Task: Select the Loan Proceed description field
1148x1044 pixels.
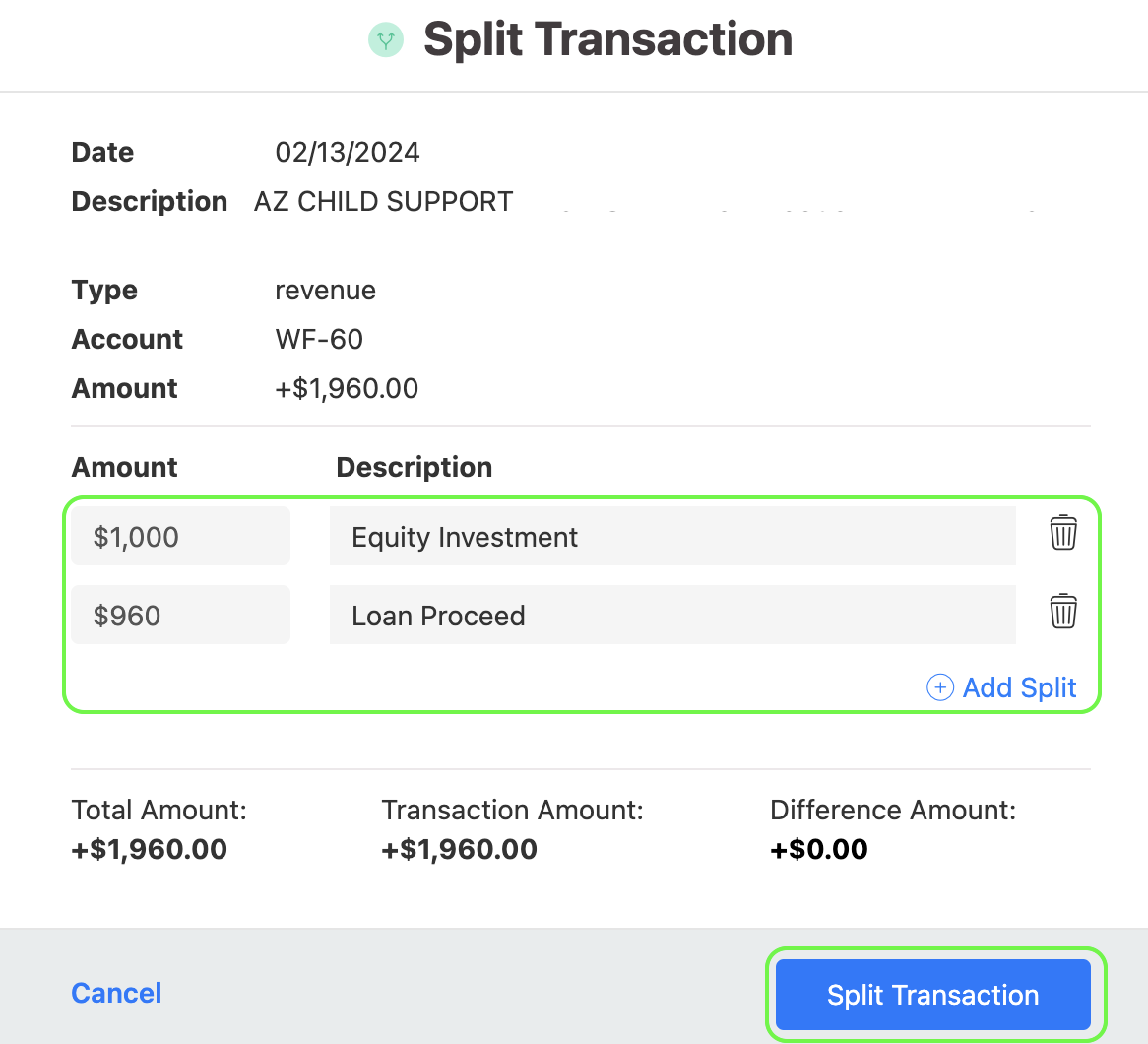Action: [x=672, y=615]
